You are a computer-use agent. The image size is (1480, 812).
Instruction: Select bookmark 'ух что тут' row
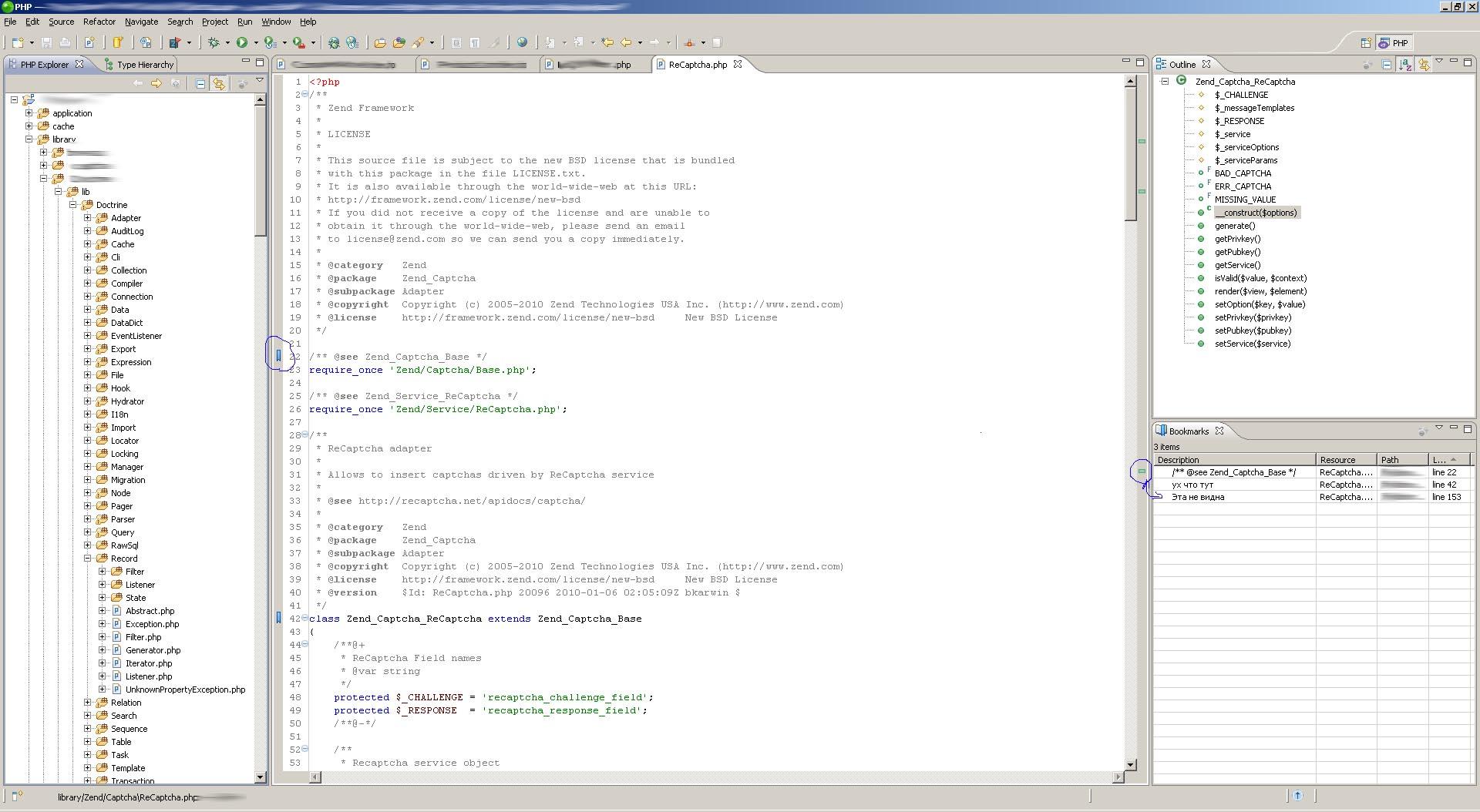pyautogui.click(x=1313, y=485)
